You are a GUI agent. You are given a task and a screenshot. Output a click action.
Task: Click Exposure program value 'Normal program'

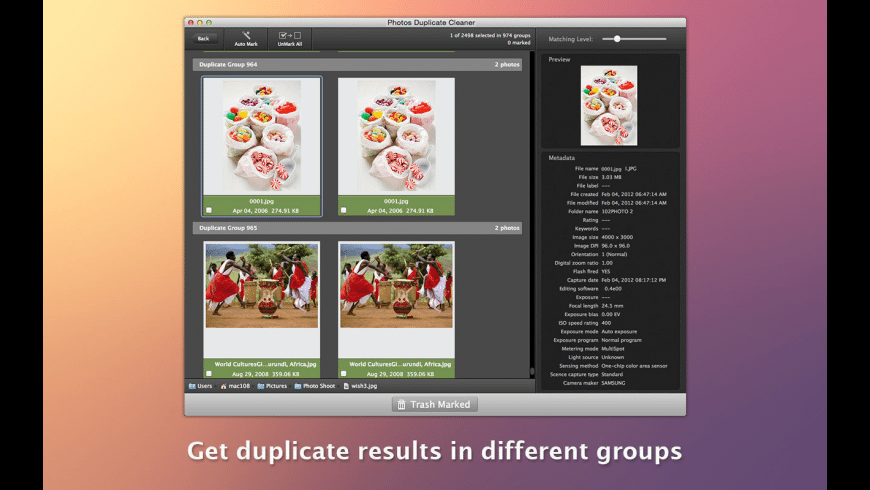[621, 340]
